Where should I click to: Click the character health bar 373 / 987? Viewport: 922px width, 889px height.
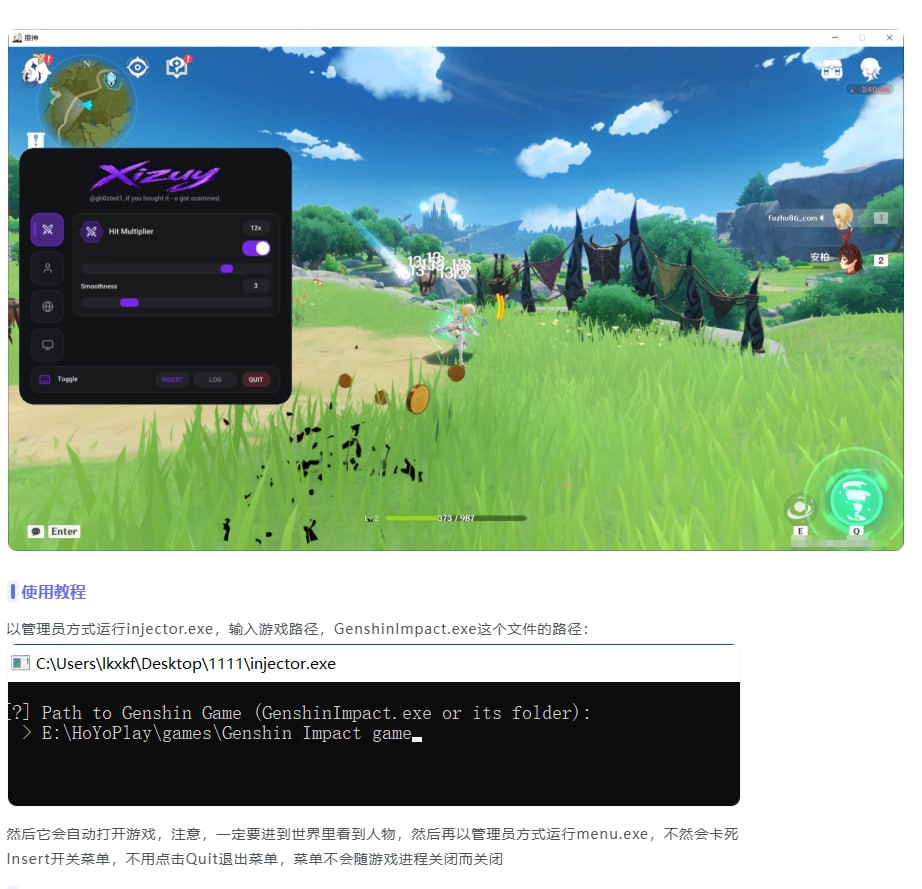[456, 518]
